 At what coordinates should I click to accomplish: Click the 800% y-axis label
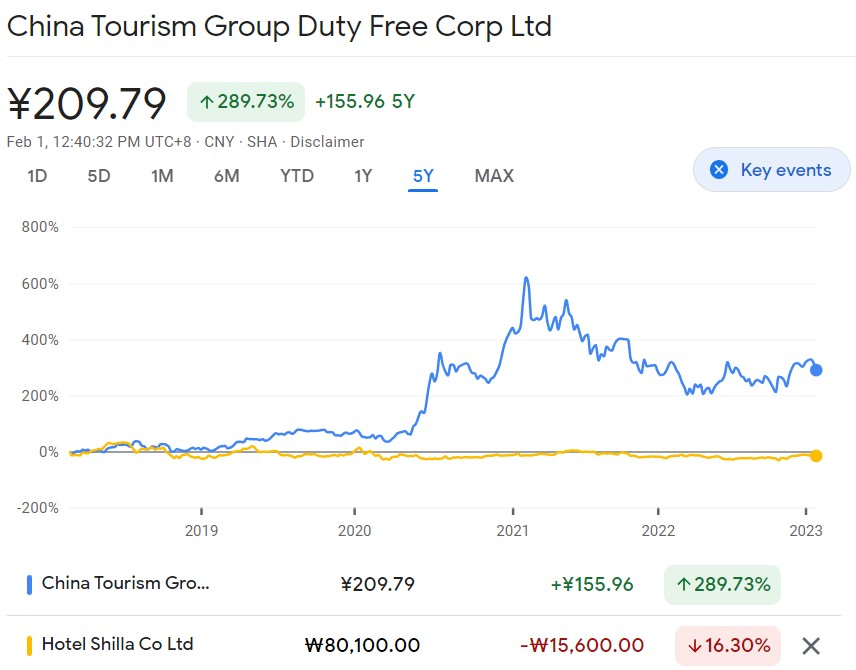coord(40,227)
